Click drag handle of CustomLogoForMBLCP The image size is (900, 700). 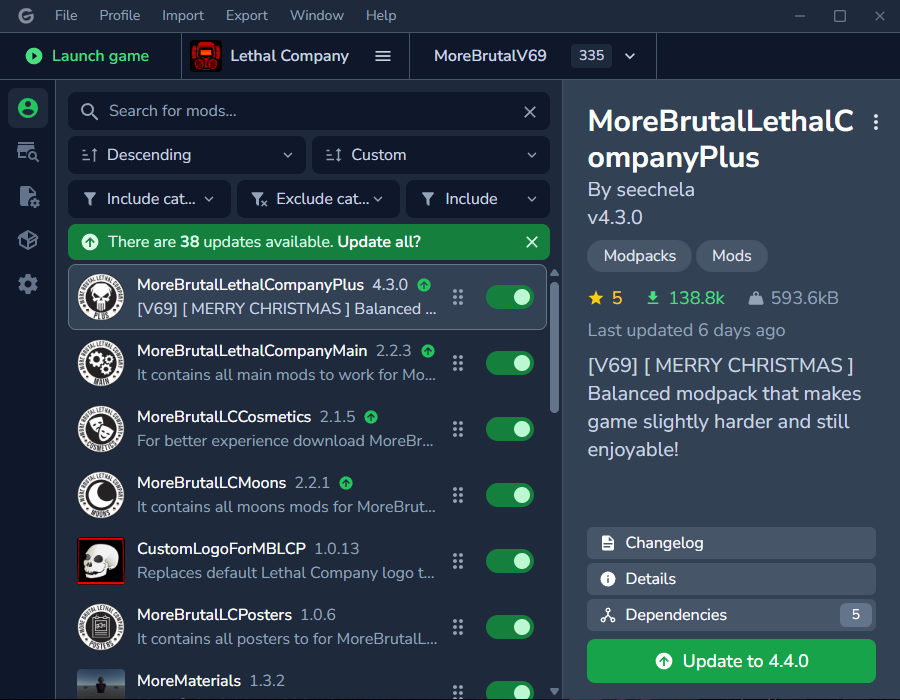click(x=457, y=561)
